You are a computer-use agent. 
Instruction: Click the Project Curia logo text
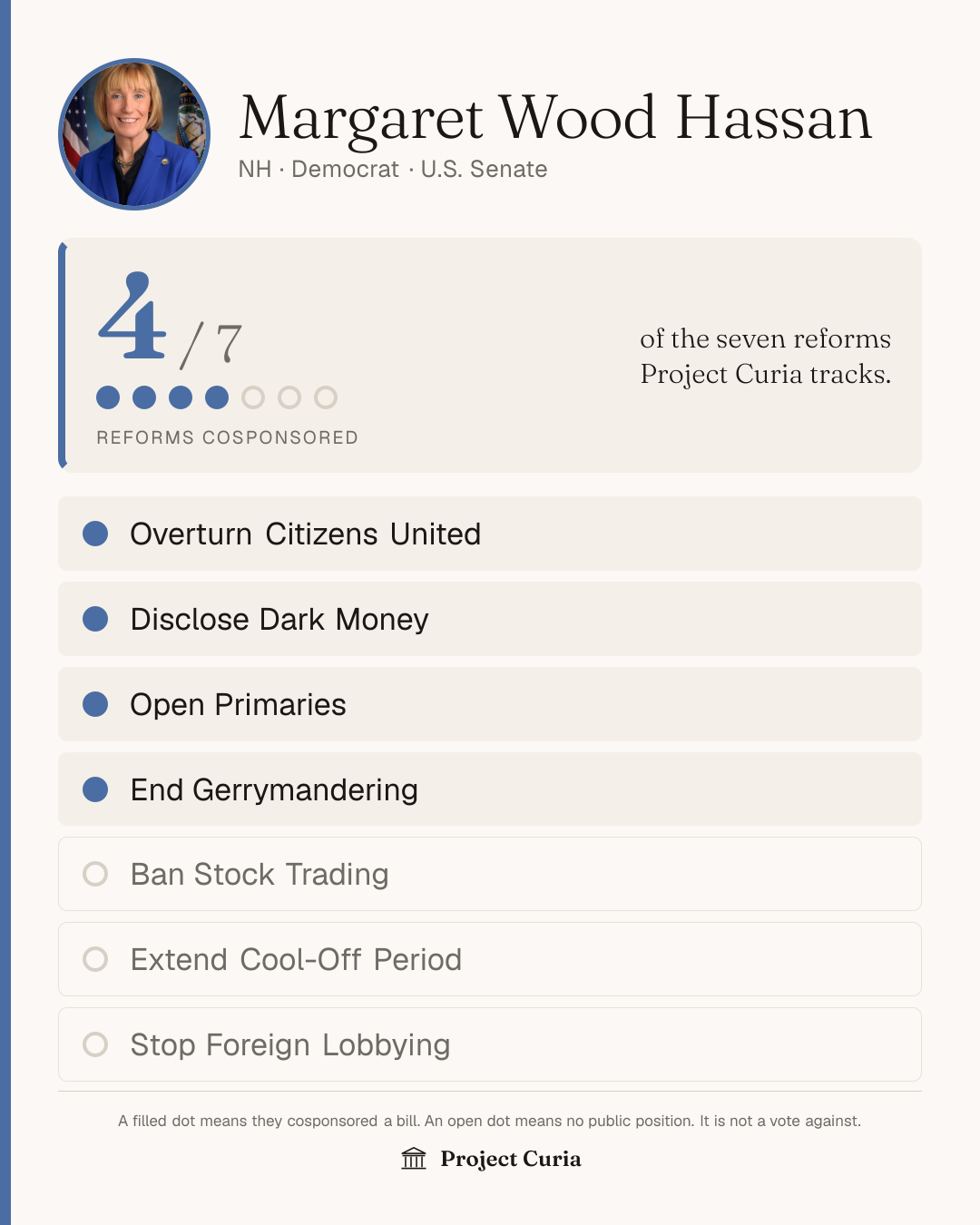[x=511, y=1159]
